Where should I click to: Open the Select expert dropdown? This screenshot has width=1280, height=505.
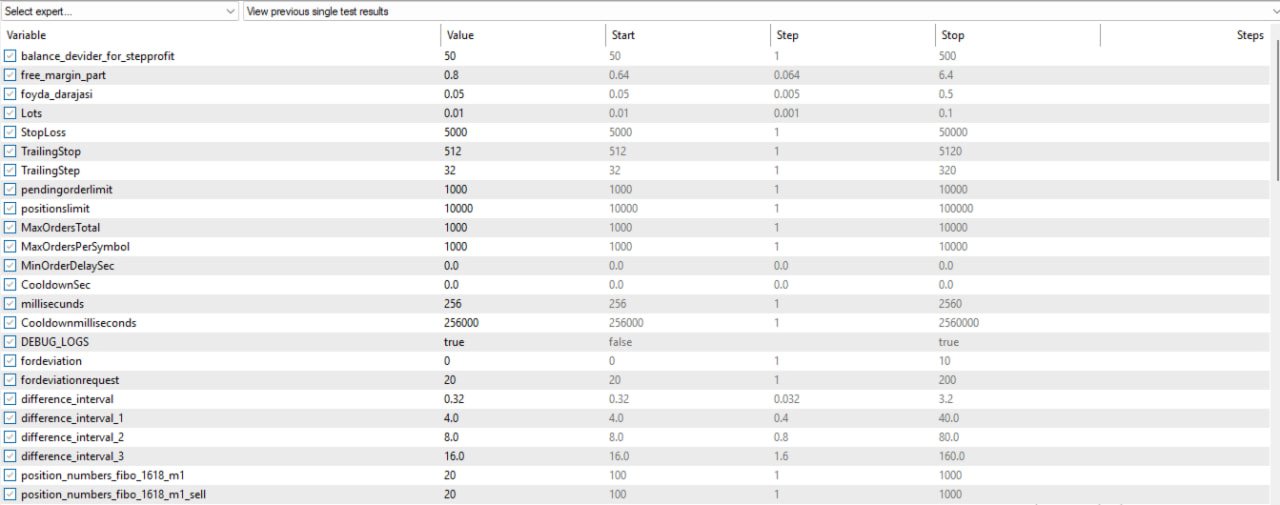(119, 11)
